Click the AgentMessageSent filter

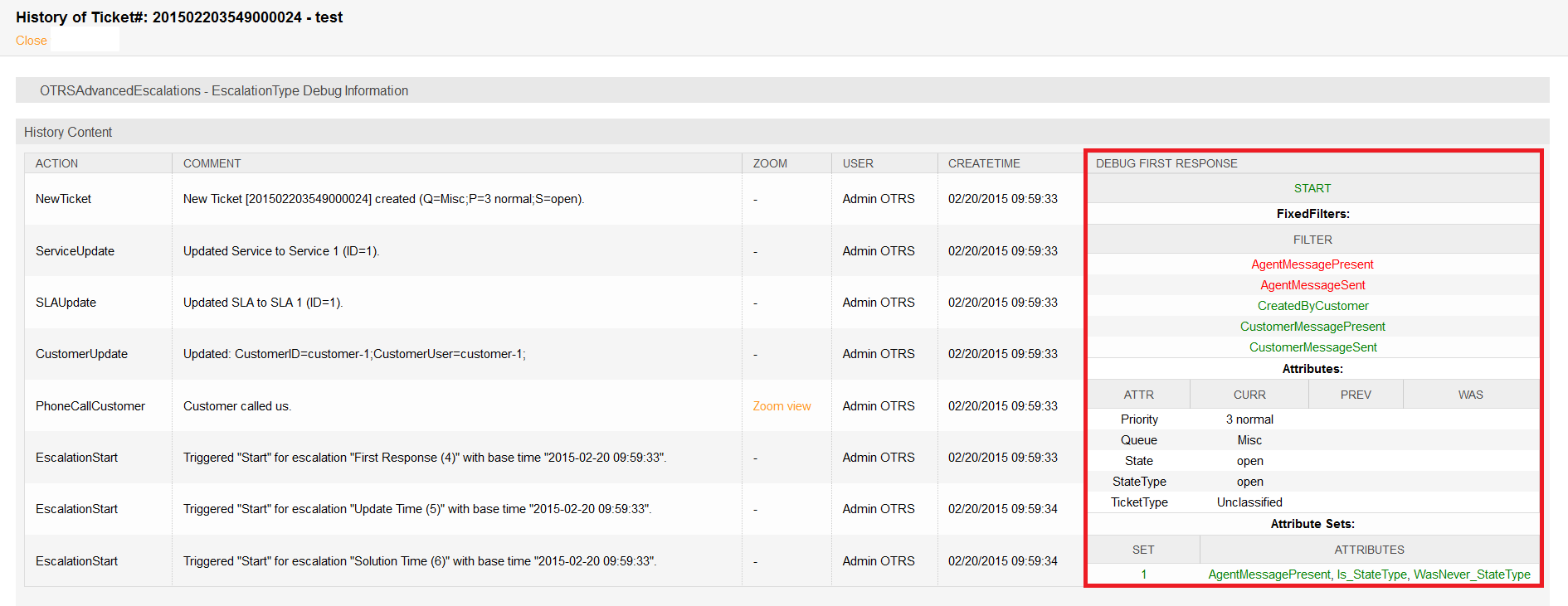click(1312, 285)
